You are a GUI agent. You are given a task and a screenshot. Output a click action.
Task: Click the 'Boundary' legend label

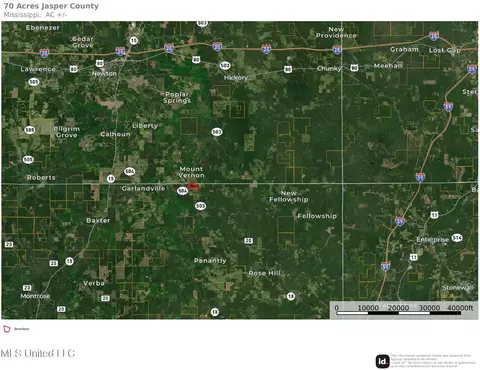pos(22,329)
